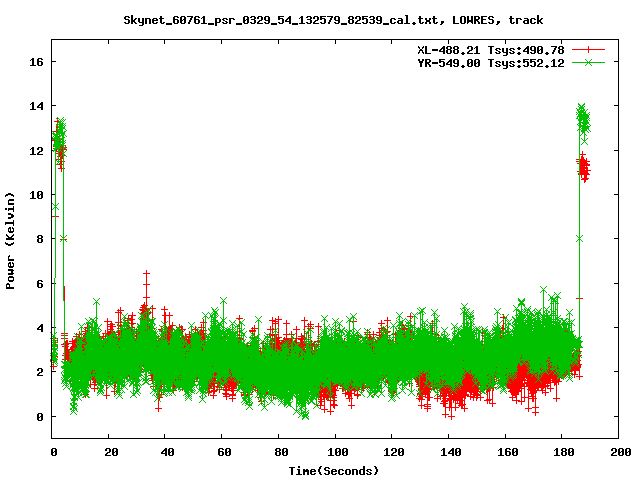
Task: Click x-axis tick label 60
Action: [224, 452]
